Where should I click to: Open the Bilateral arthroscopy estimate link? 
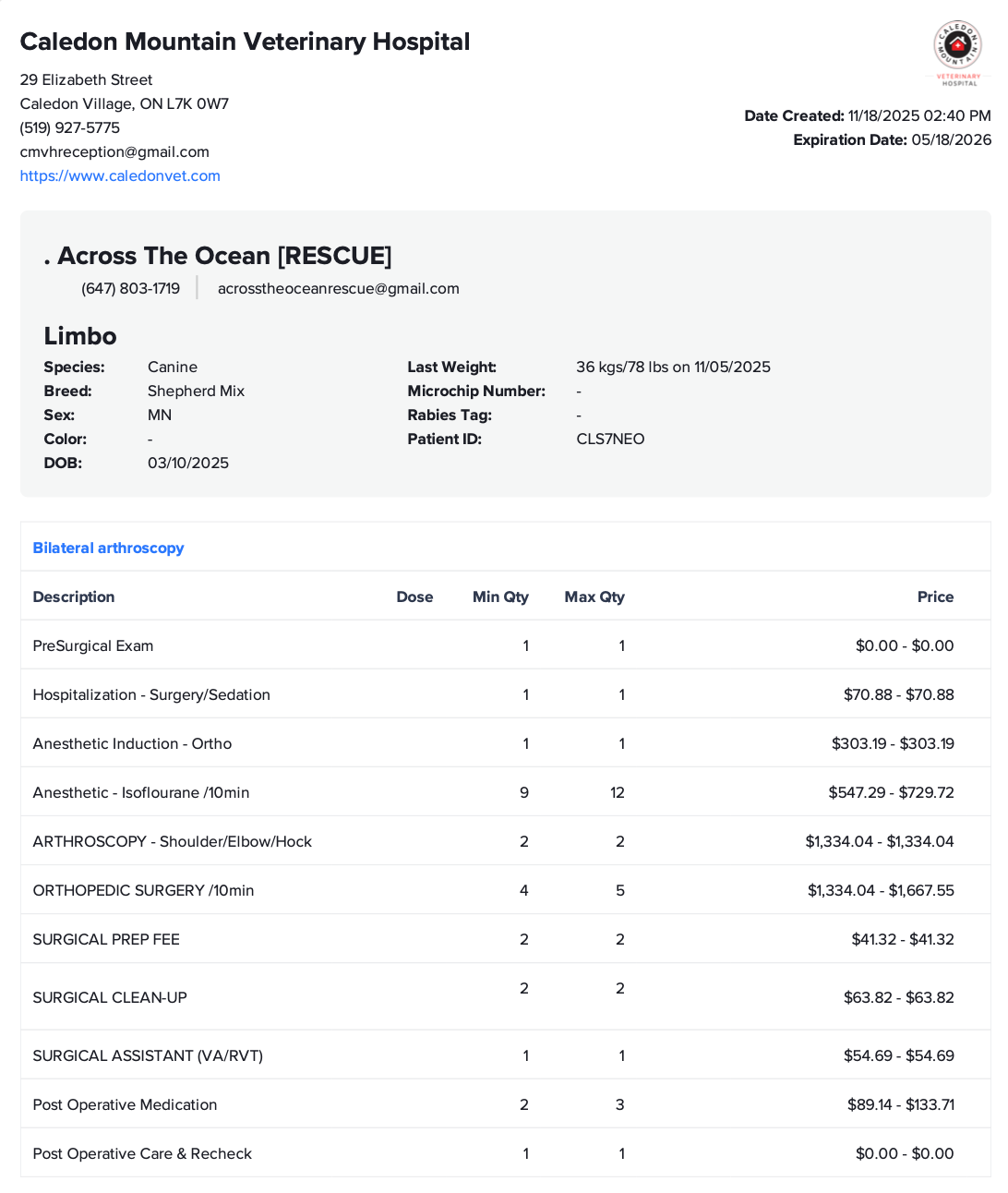[108, 548]
